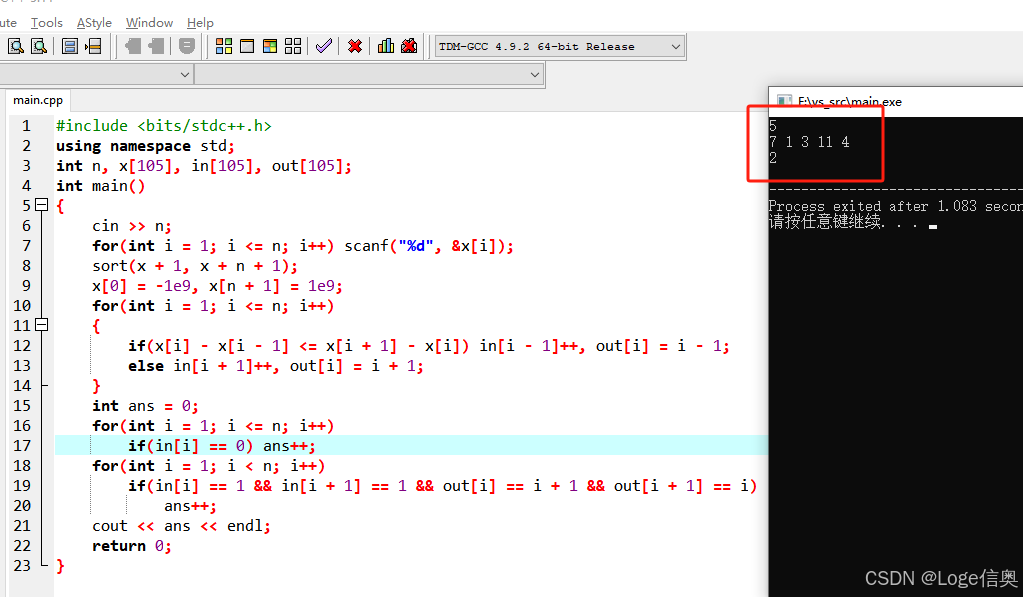Screen dimensions: 1023x597
Task: Click the Back navigation arrow icon
Action: pyautogui.click(x=133, y=46)
